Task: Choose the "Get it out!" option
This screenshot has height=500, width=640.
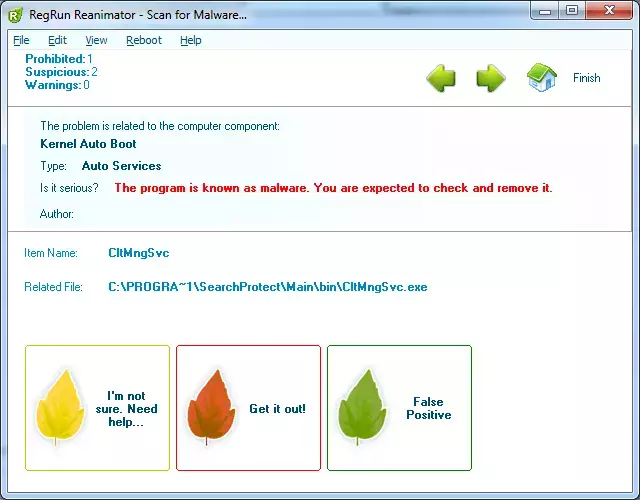Action: 248,408
